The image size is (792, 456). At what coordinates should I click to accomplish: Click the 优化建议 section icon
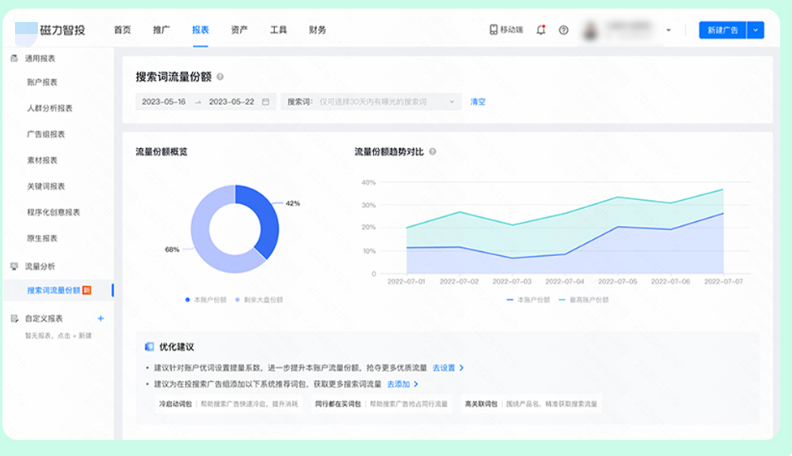click(x=149, y=346)
